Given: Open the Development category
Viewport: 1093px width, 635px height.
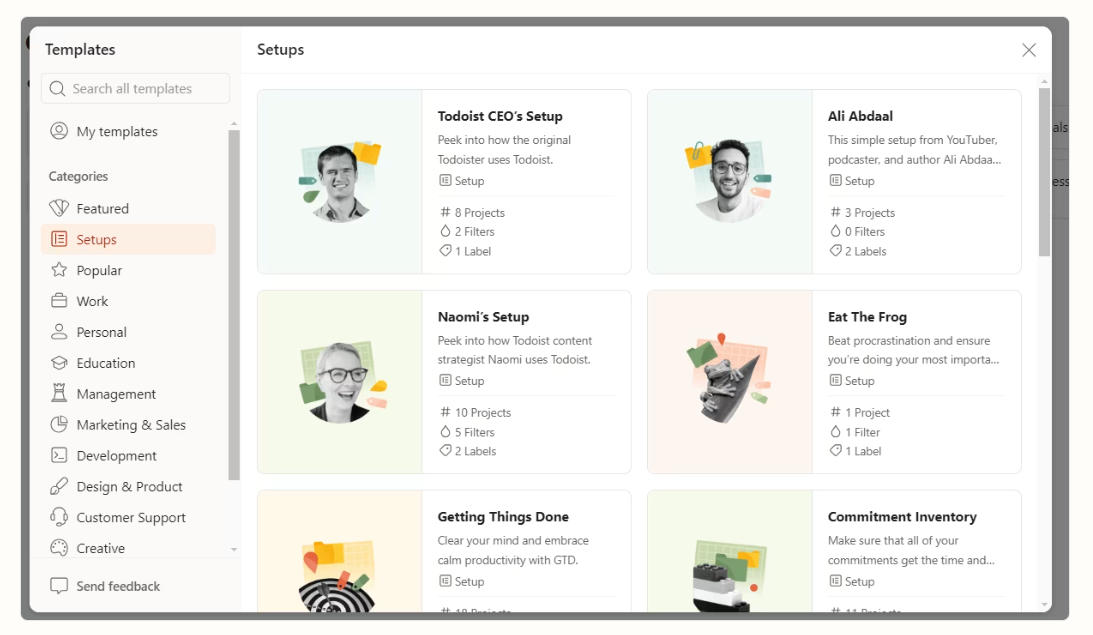Looking at the screenshot, I should [x=128, y=455].
